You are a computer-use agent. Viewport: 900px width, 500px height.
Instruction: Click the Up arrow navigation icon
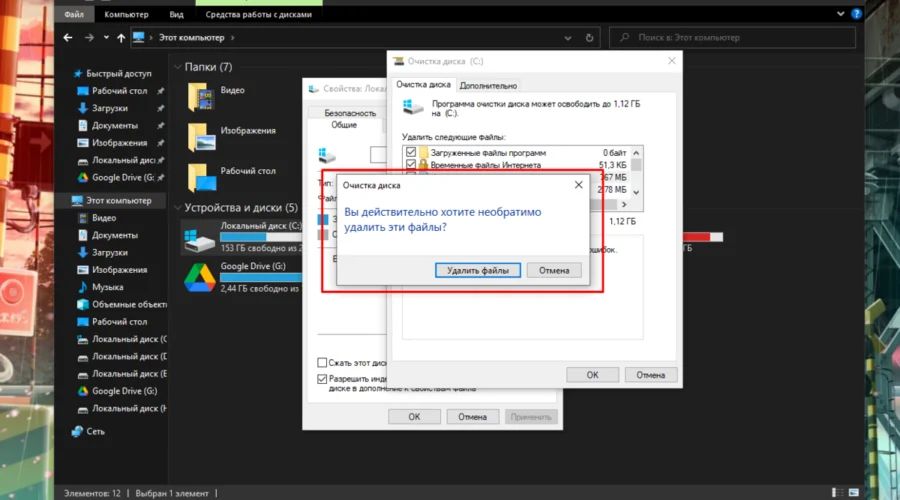coord(121,38)
